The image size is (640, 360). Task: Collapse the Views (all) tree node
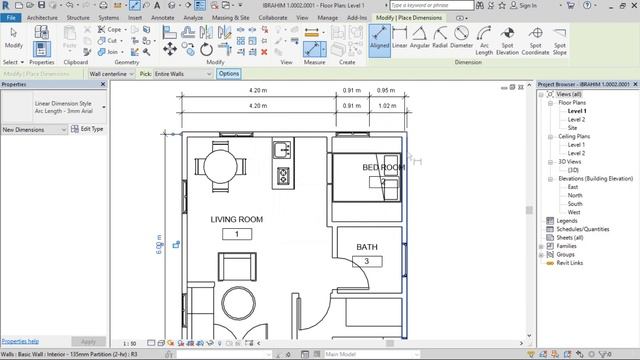pos(541,94)
